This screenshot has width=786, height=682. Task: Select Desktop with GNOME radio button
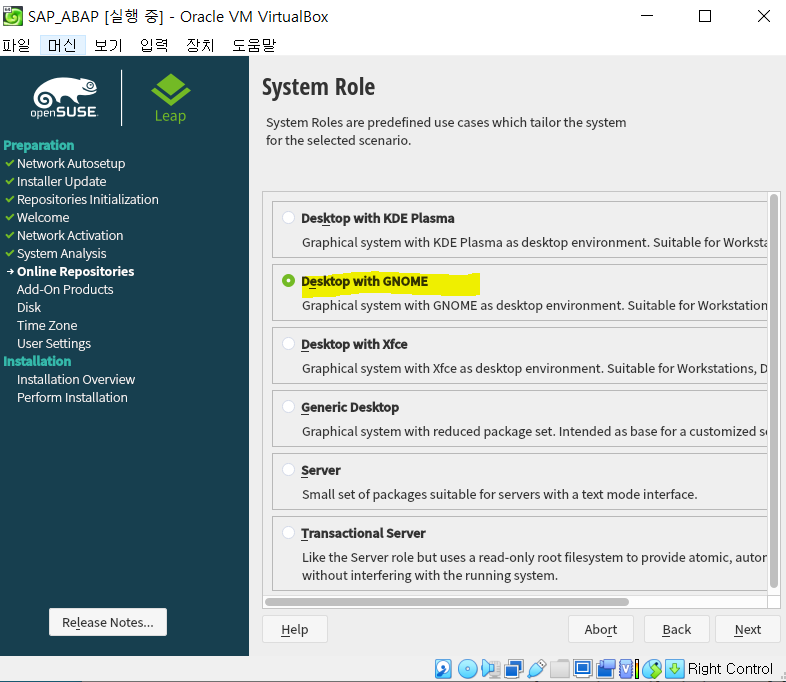click(288, 281)
